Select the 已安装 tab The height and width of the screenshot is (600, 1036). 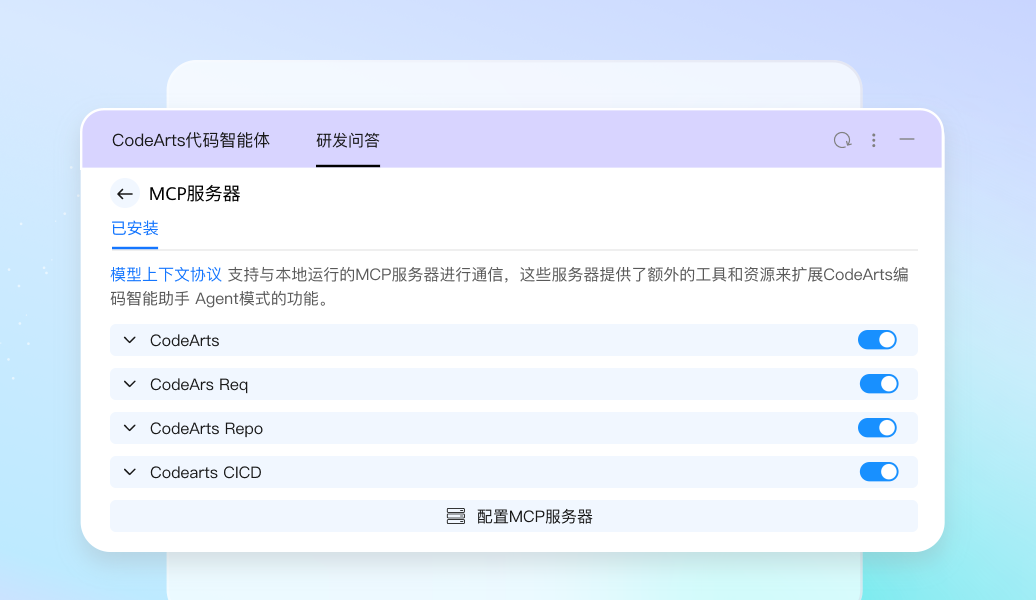(x=135, y=229)
